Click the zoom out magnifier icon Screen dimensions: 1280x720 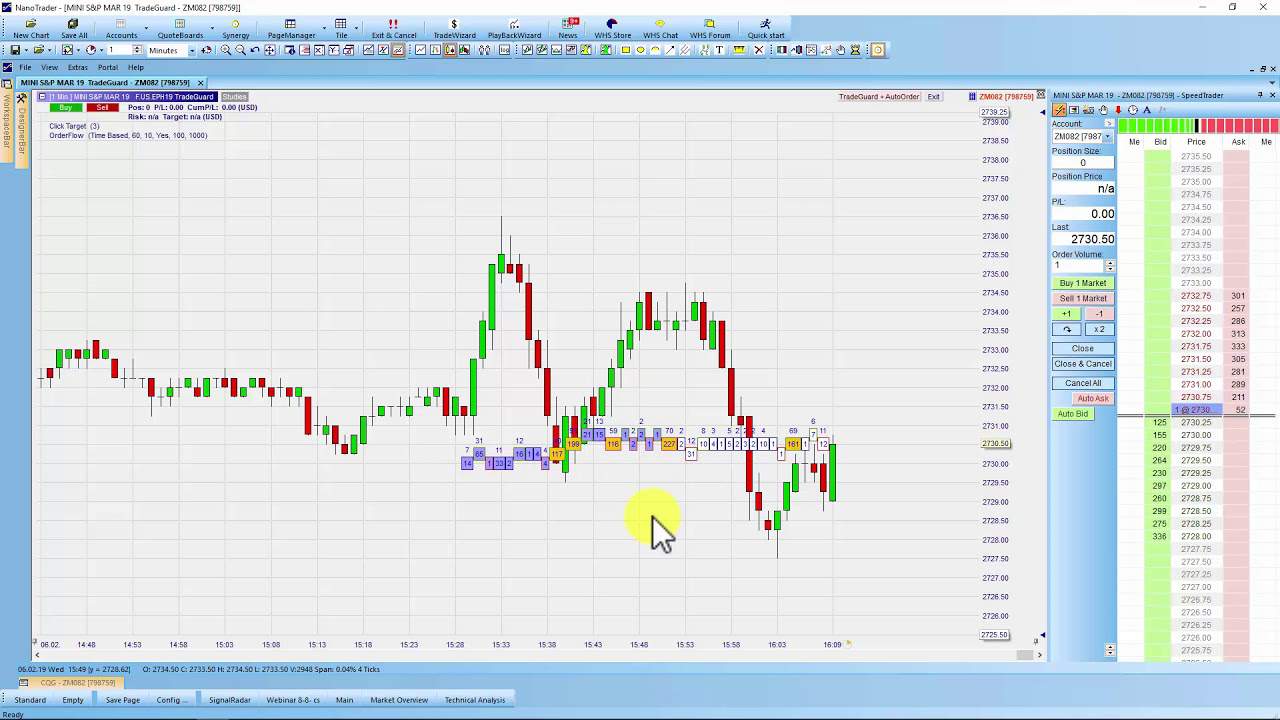[240, 50]
